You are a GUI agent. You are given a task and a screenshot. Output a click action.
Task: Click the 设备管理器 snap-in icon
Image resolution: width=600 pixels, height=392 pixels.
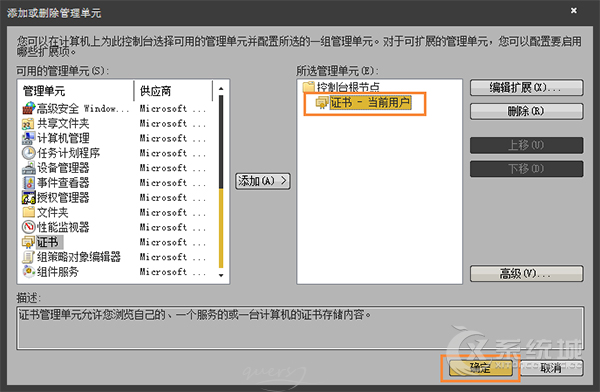pyautogui.click(x=29, y=168)
